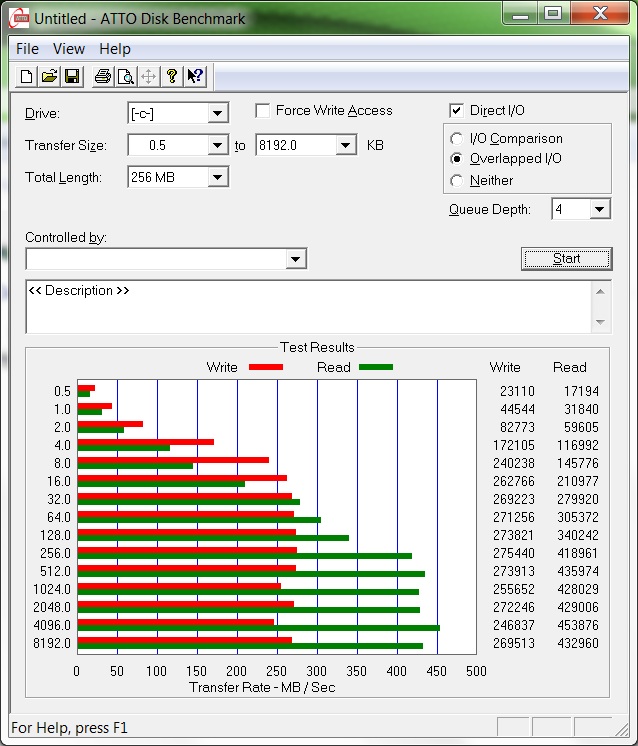Click inside the Description text box
Image resolution: width=638 pixels, height=746 pixels.
(x=308, y=307)
